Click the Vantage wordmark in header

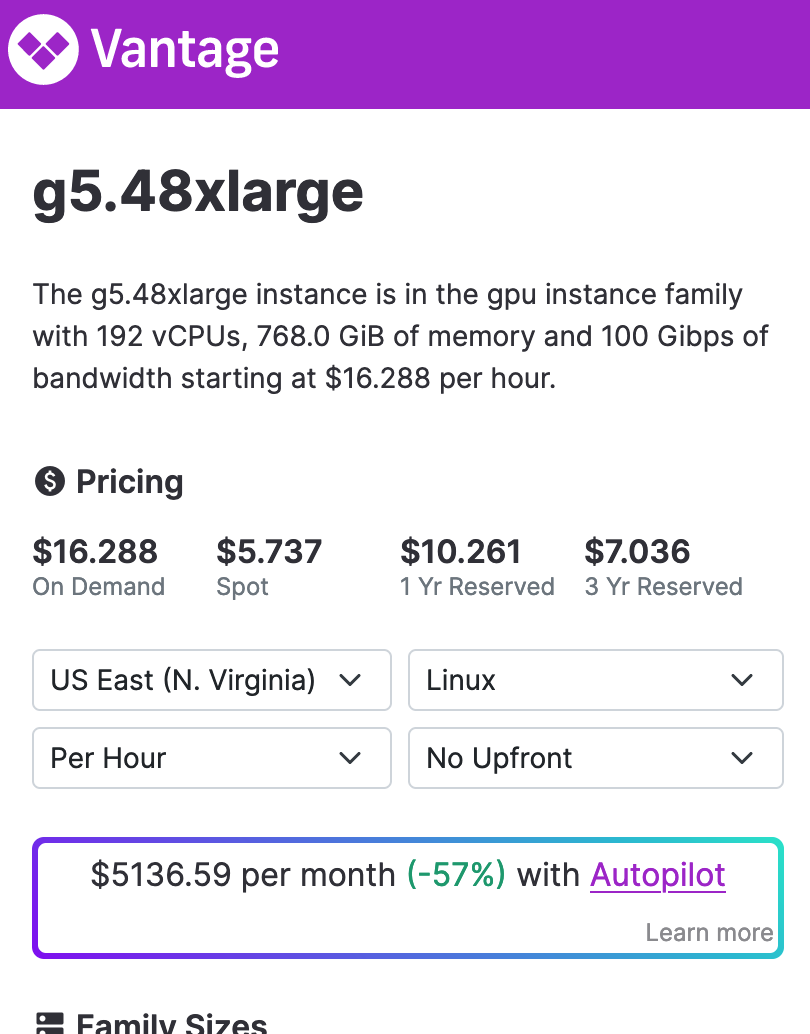185,50
